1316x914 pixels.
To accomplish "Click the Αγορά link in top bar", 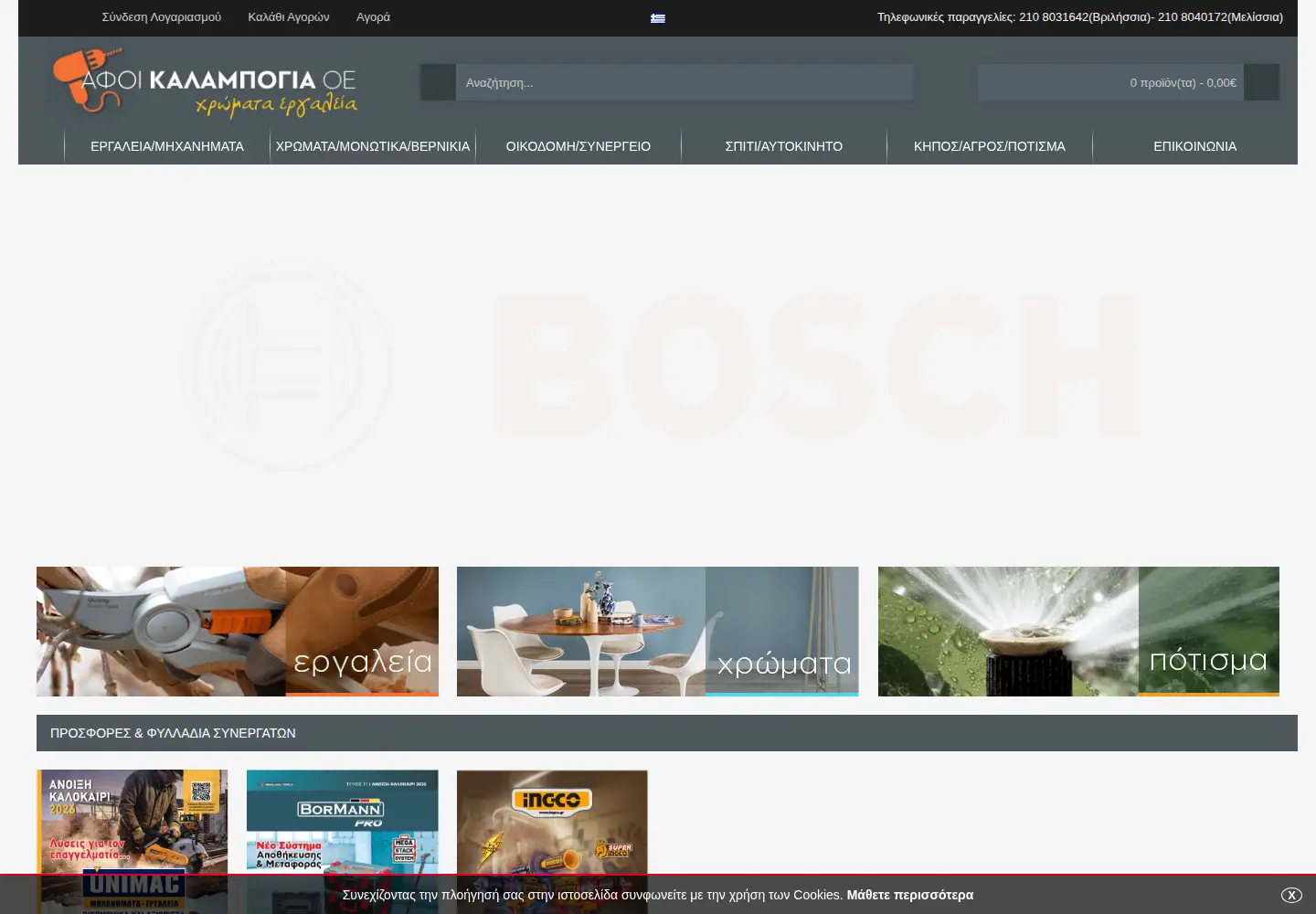I will point(373,17).
